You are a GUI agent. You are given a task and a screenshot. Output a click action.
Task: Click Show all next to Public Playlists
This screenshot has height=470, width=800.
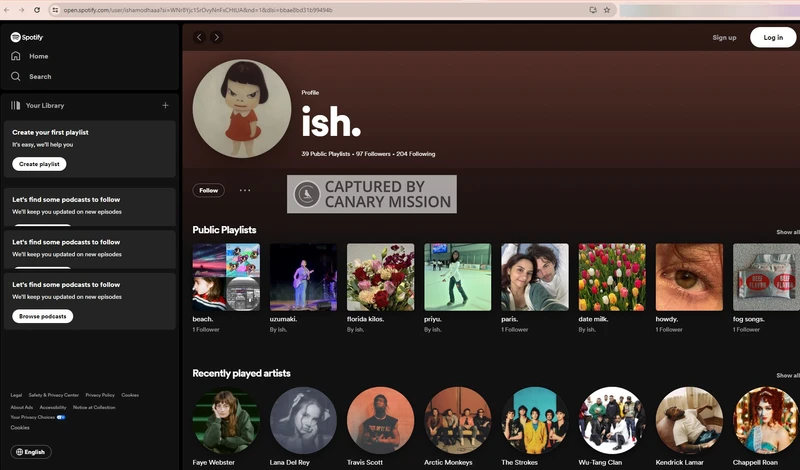pos(788,232)
